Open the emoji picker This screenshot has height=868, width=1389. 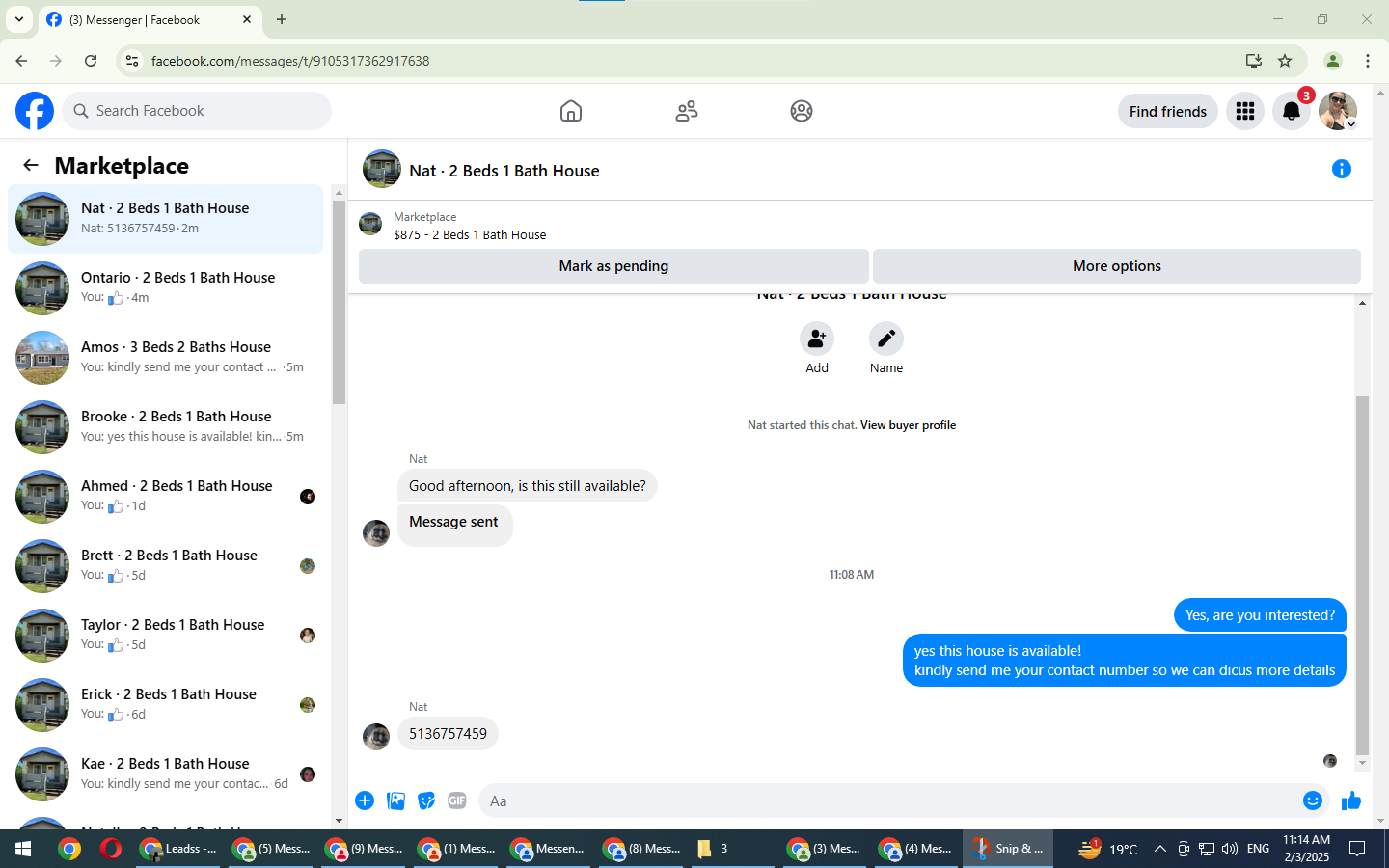(1313, 800)
